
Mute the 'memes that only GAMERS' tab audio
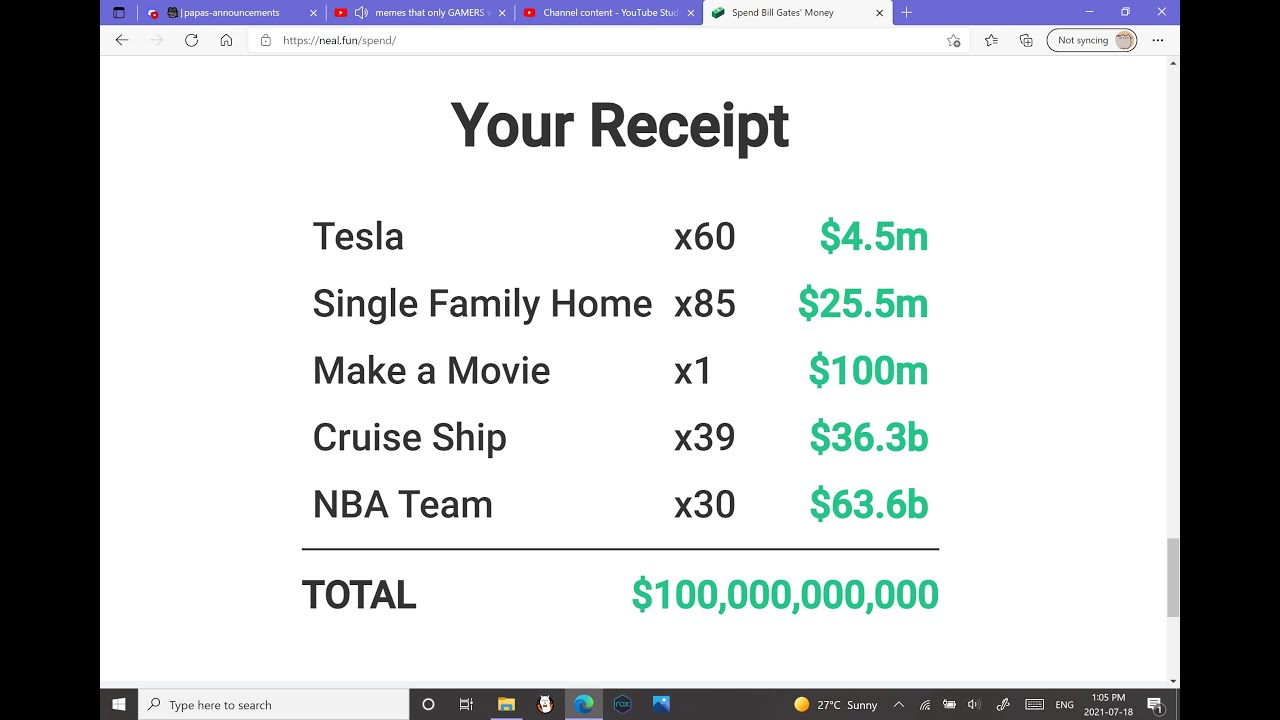click(x=360, y=13)
